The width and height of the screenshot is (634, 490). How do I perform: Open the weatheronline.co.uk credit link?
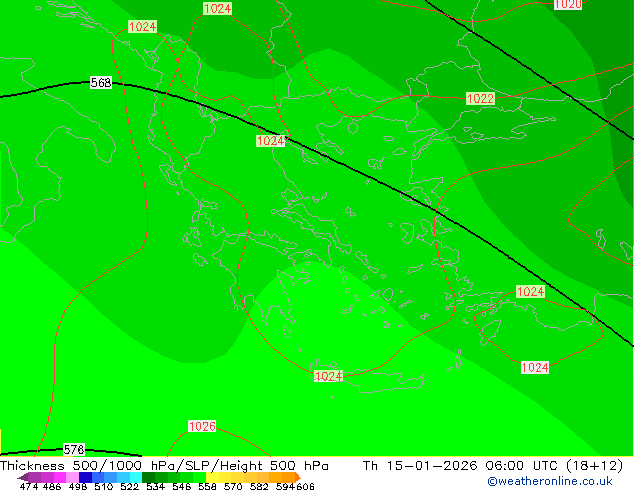point(550,481)
